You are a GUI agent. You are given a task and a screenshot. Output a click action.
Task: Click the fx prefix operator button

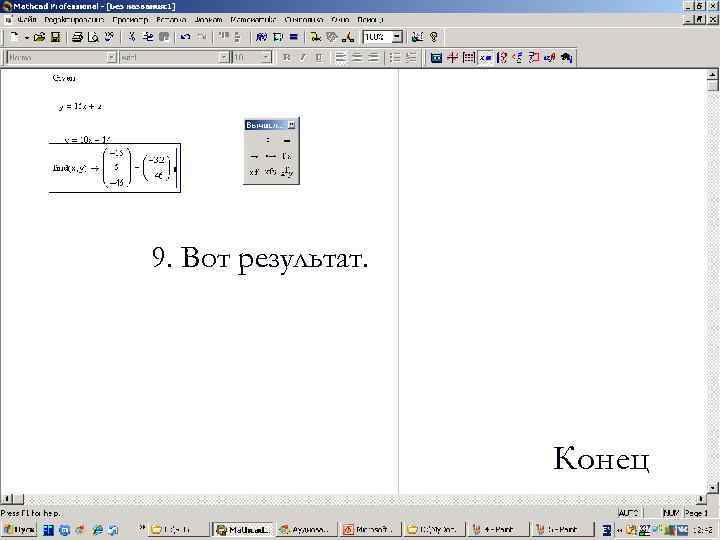click(287, 156)
